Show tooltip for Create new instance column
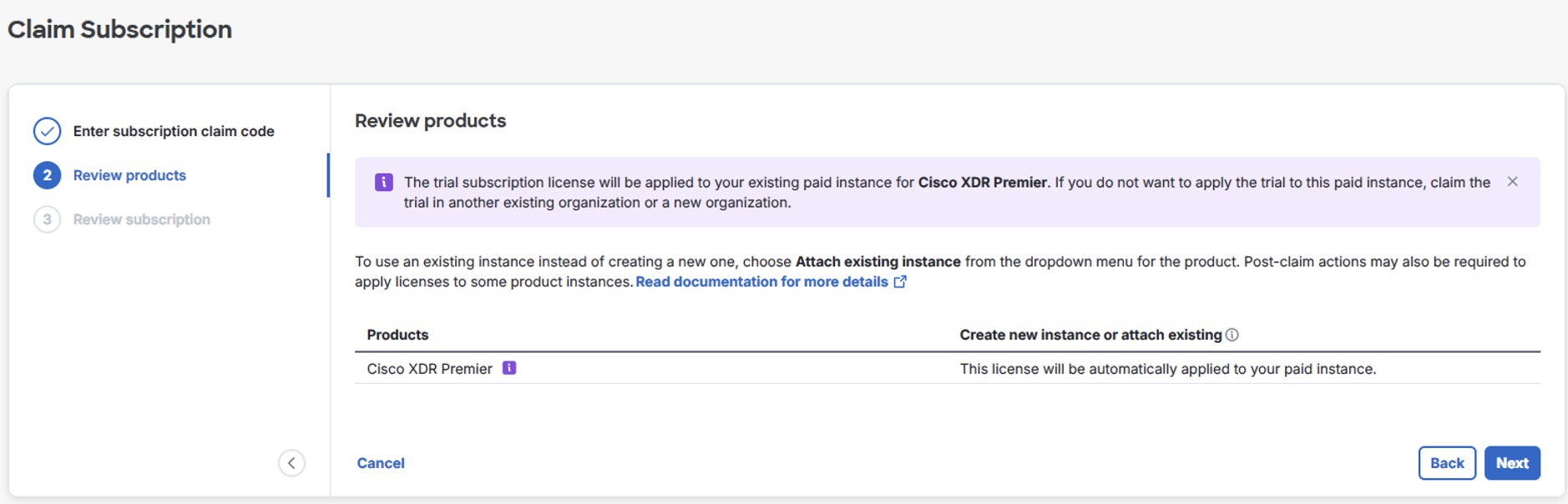The width and height of the screenshot is (1568, 504). tap(1232, 335)
